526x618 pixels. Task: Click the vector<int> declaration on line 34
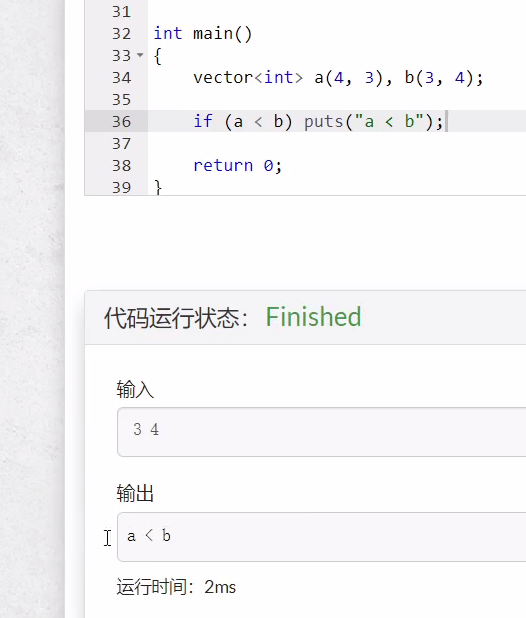click(338, 78)
